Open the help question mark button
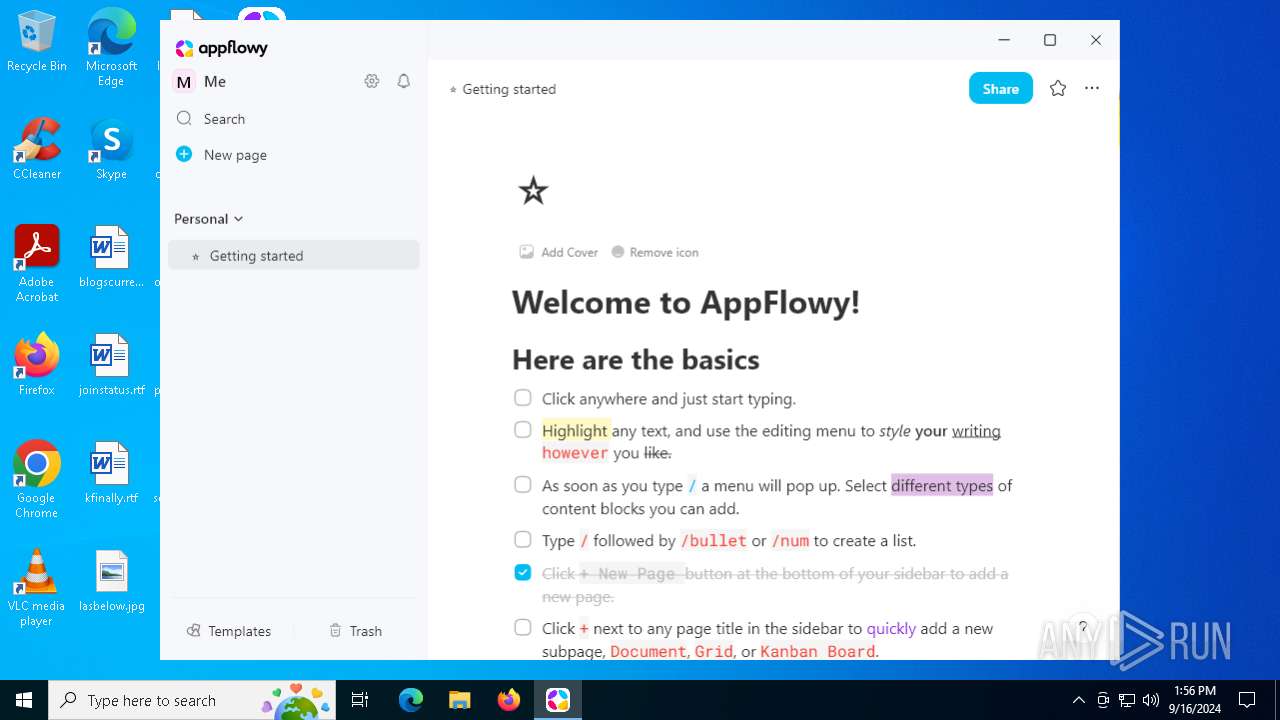This screenshot has height=720, width=1280. (x=1083, y=628)
